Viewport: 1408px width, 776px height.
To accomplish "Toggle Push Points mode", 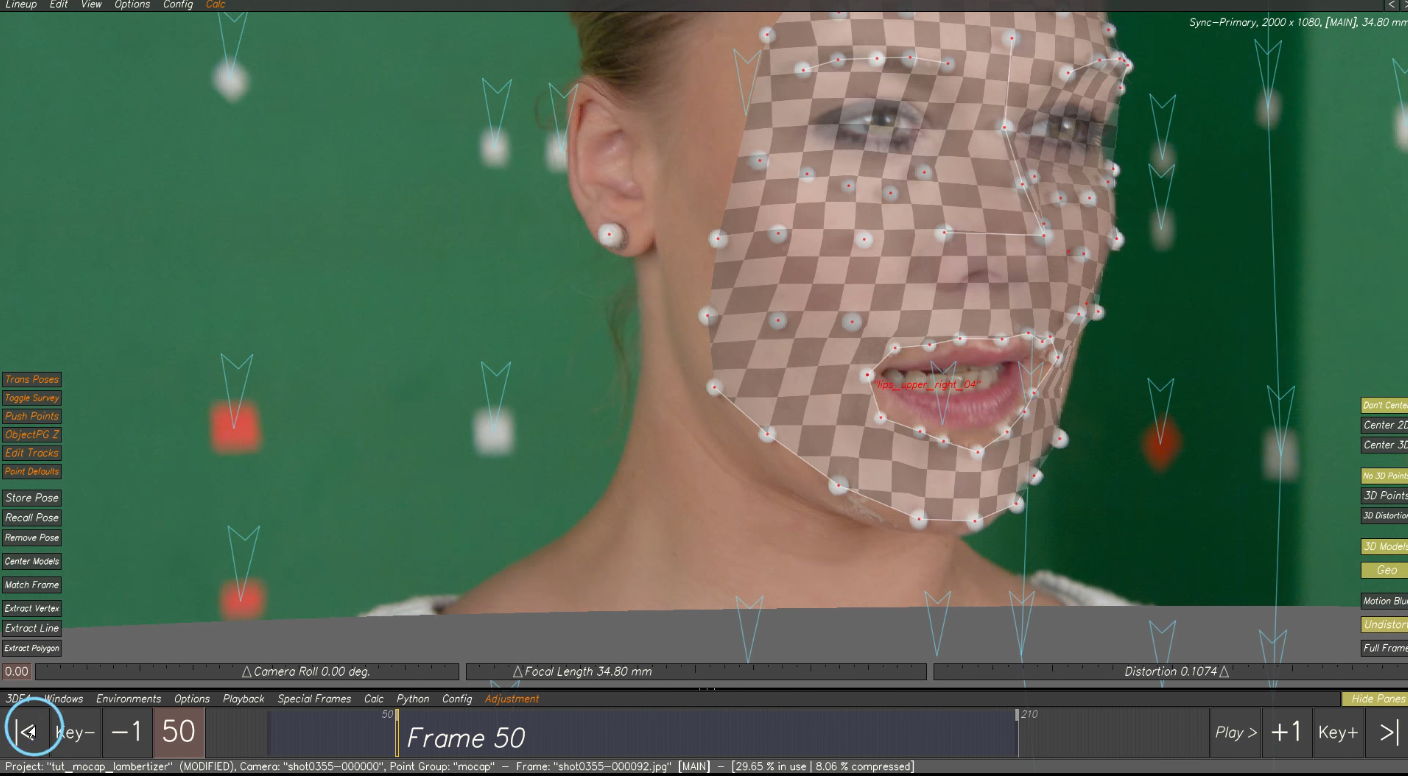I will click(x=32, y=416).
